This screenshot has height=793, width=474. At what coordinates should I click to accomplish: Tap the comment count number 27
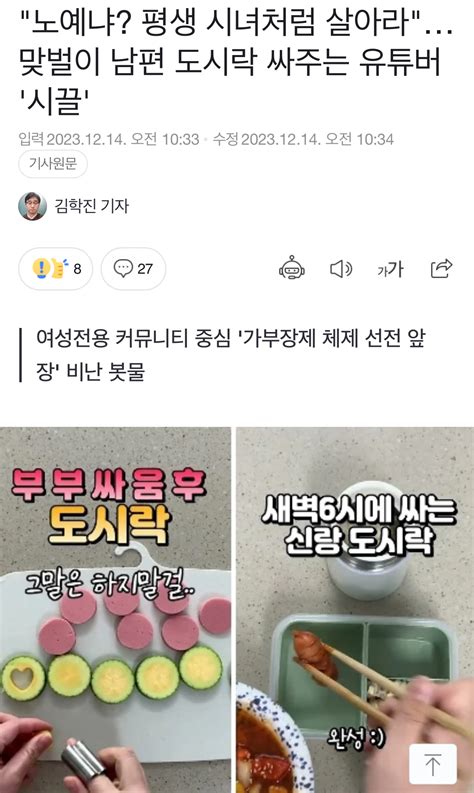click(145, 269)
